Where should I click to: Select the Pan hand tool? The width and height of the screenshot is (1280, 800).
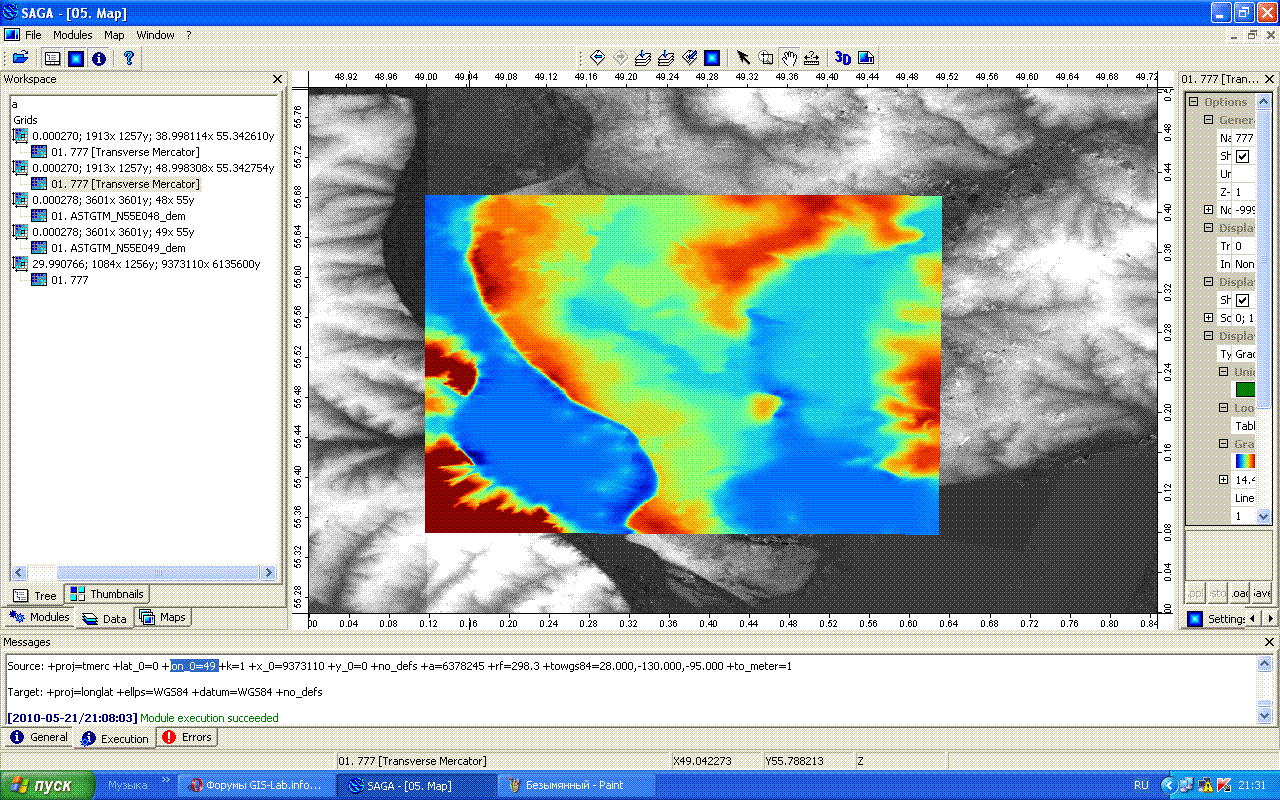click(789, 58)
